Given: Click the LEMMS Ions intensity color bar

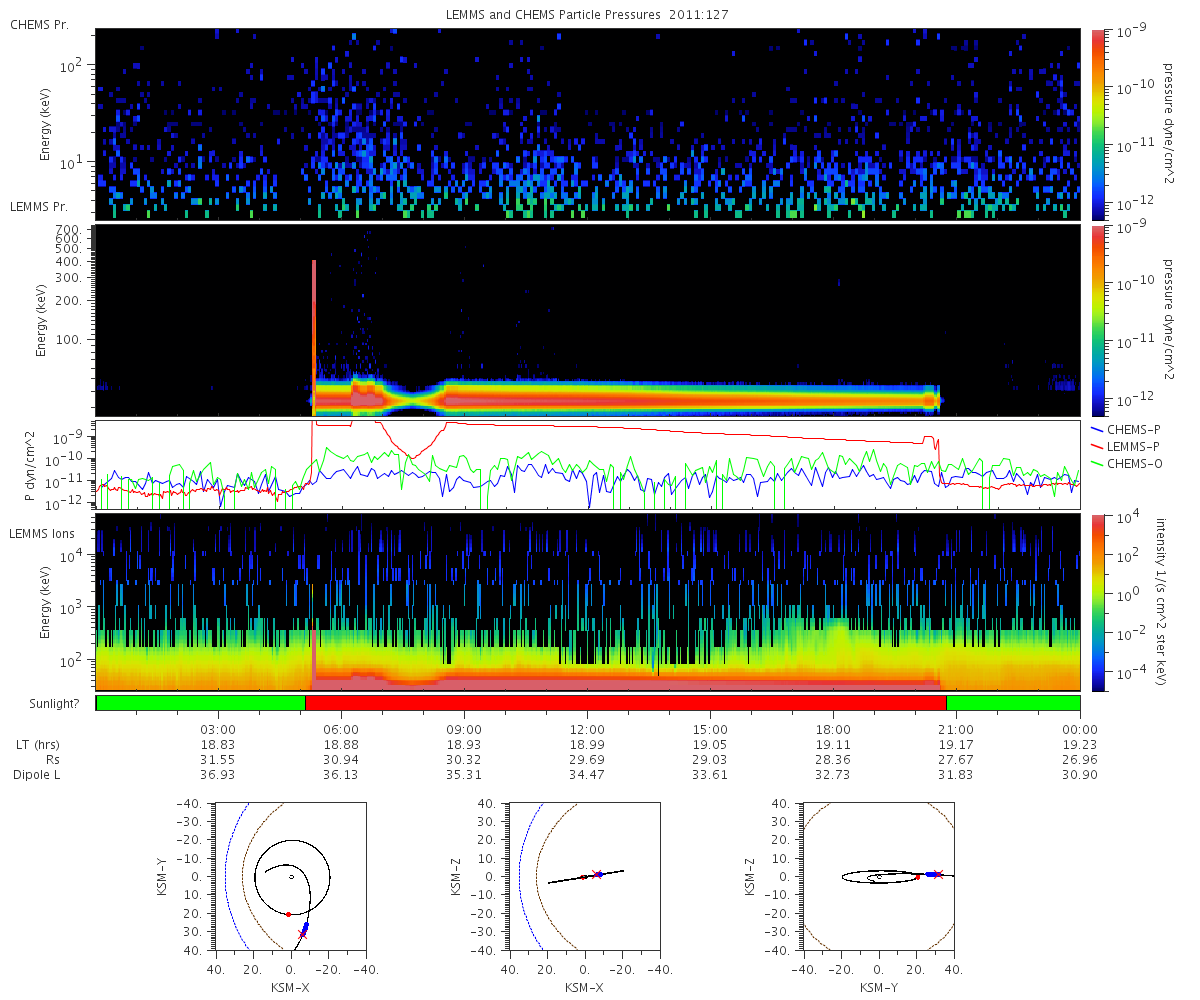Looking at the screenshot, I should tap(1097, 602).
